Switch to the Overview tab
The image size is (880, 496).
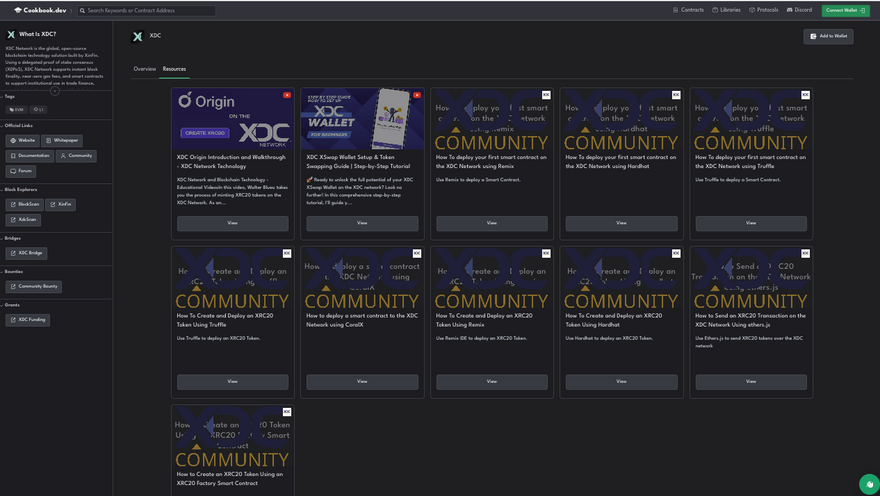point(144,69)
